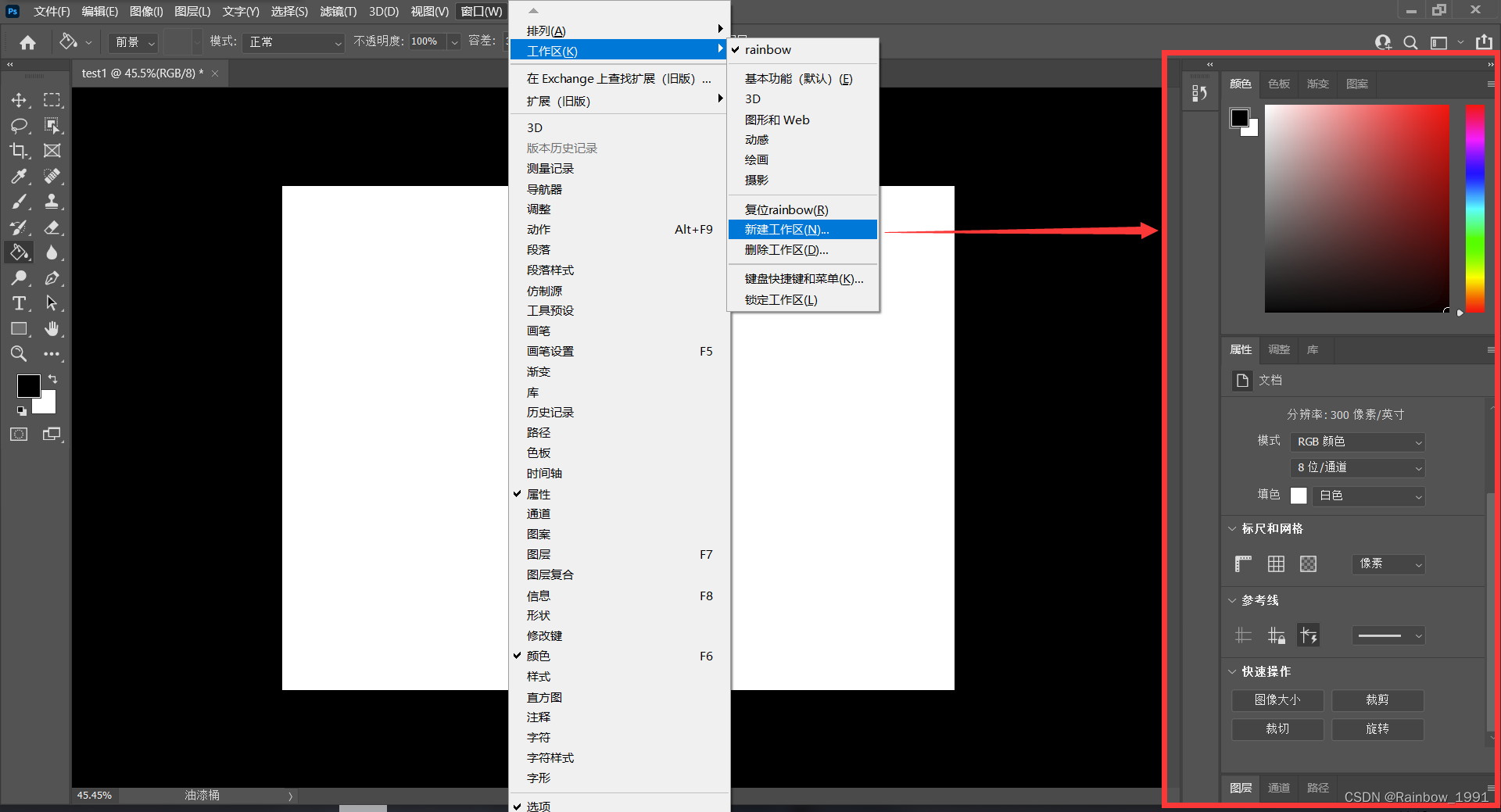Select the Move tool
The width and height of the screenshot is (1501, 812).
[x=19, y=100]
